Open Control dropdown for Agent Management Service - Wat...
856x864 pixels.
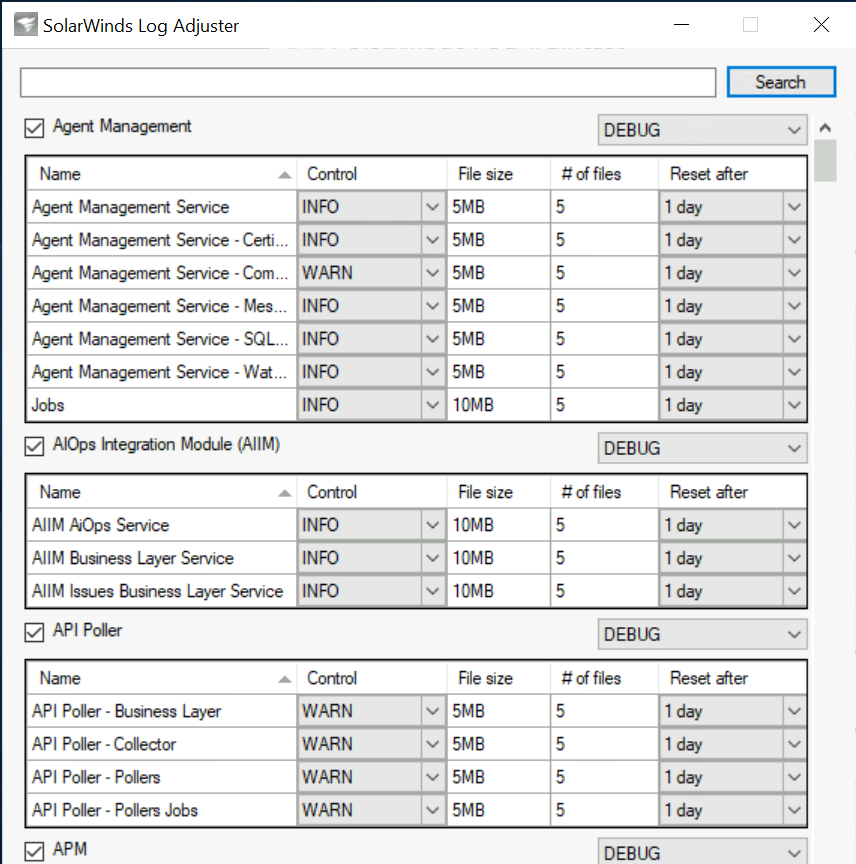[x=371, y=372]
